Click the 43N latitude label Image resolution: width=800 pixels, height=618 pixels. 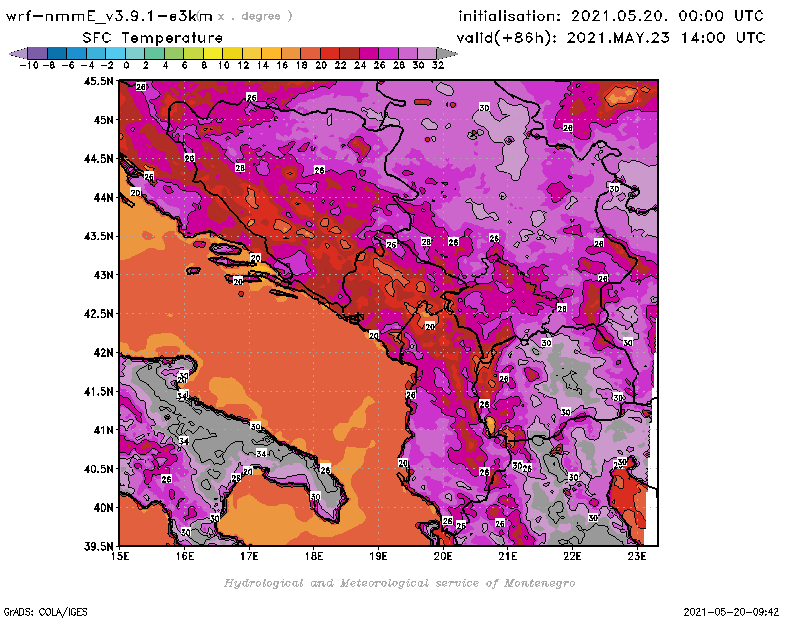103,275
